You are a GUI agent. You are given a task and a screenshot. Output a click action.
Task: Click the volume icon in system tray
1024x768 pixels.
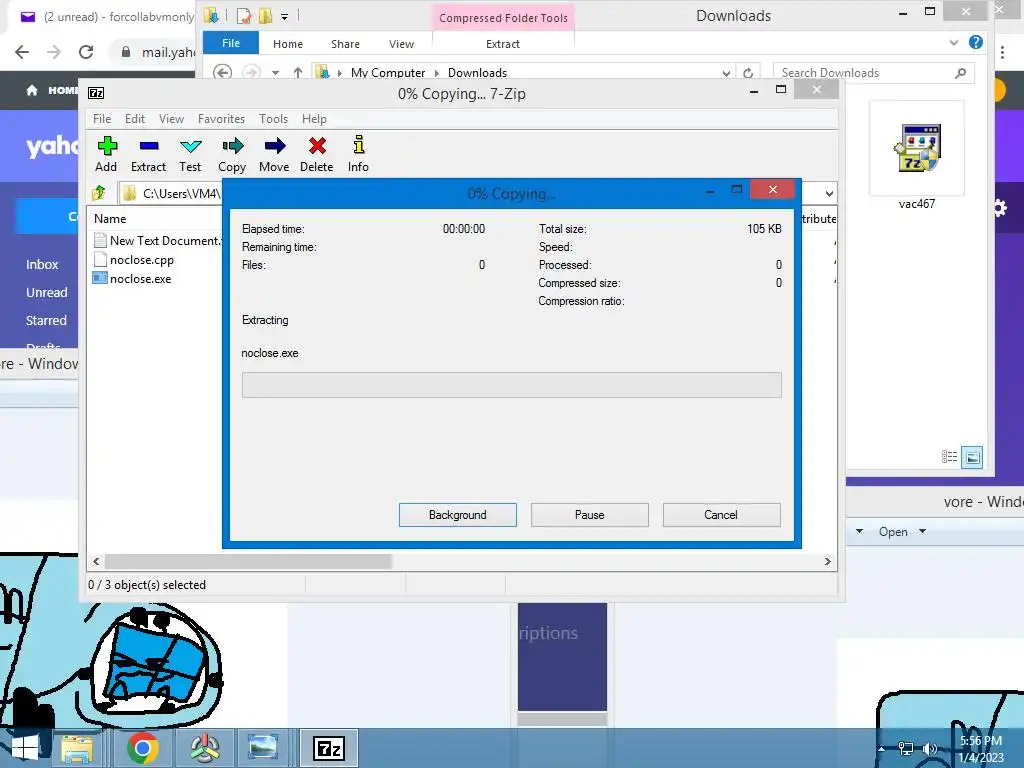pos(929,748)
